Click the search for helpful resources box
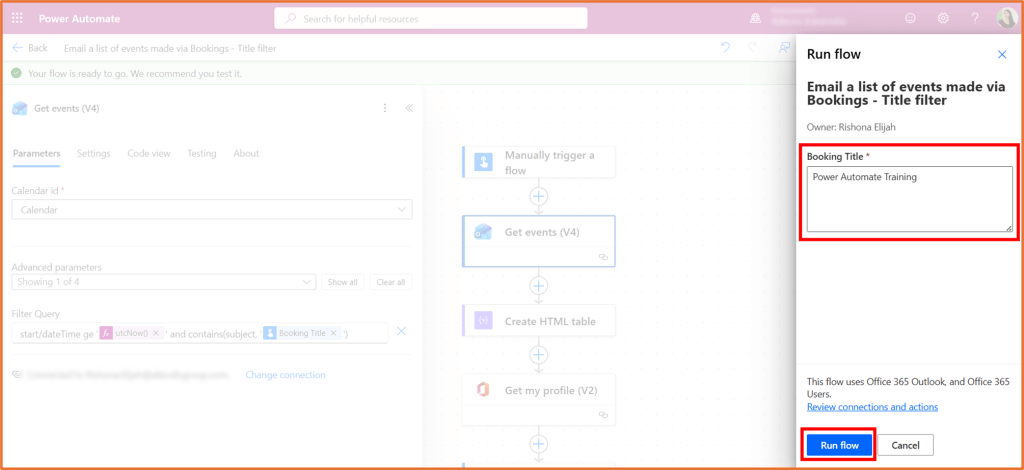 tap(430, 19)
